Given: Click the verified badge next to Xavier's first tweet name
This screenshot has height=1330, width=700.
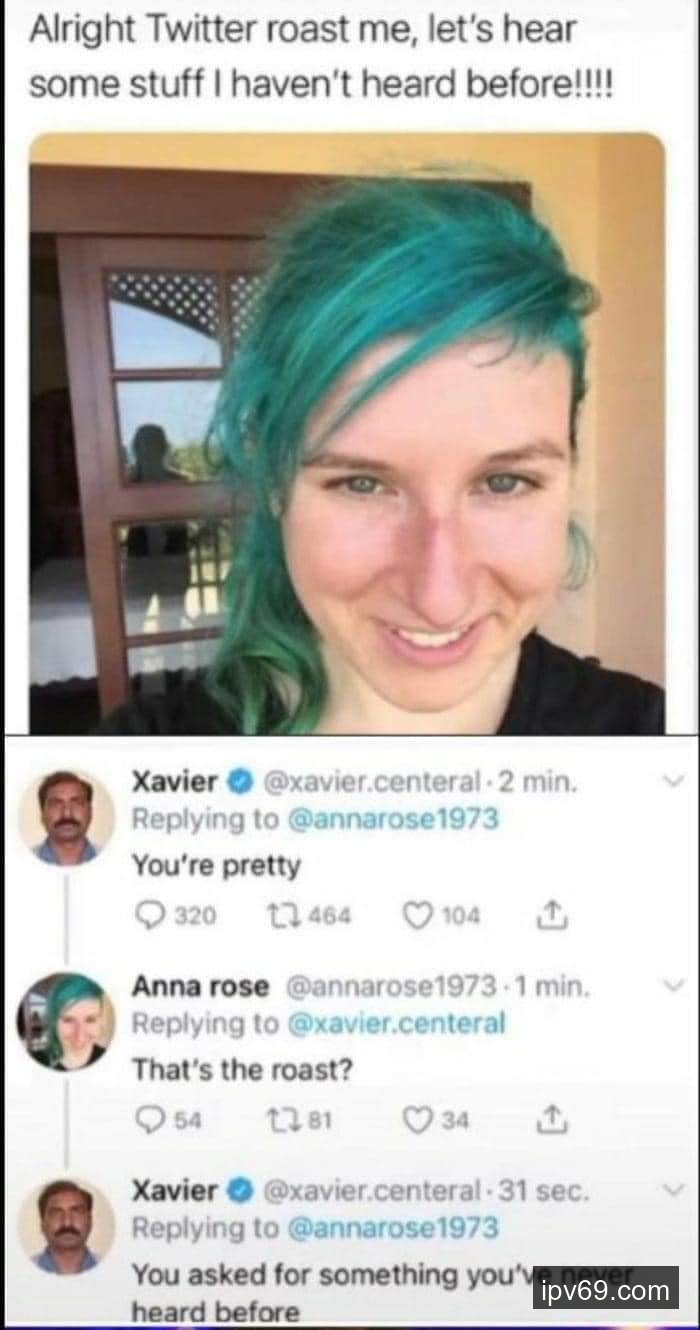Looking at the screenshot, I should tap(240, 782).
